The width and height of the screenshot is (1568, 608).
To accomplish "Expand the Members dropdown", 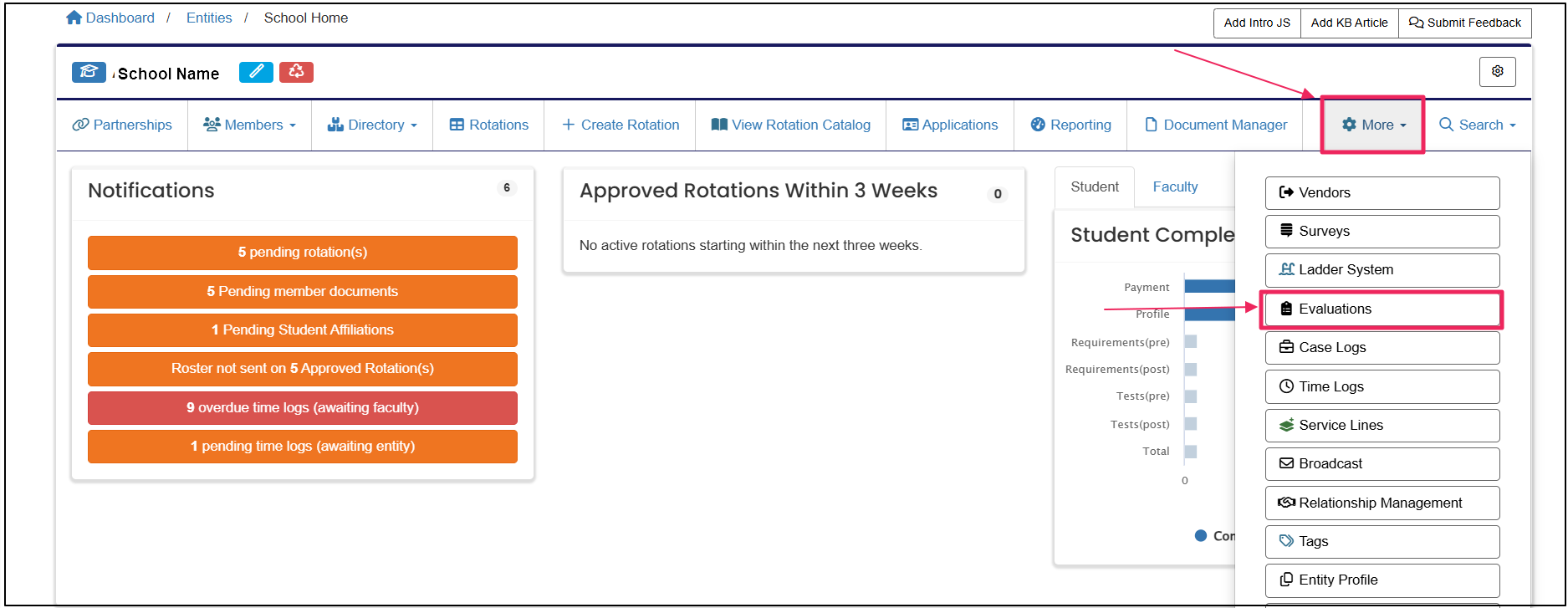I will (249, 125).
